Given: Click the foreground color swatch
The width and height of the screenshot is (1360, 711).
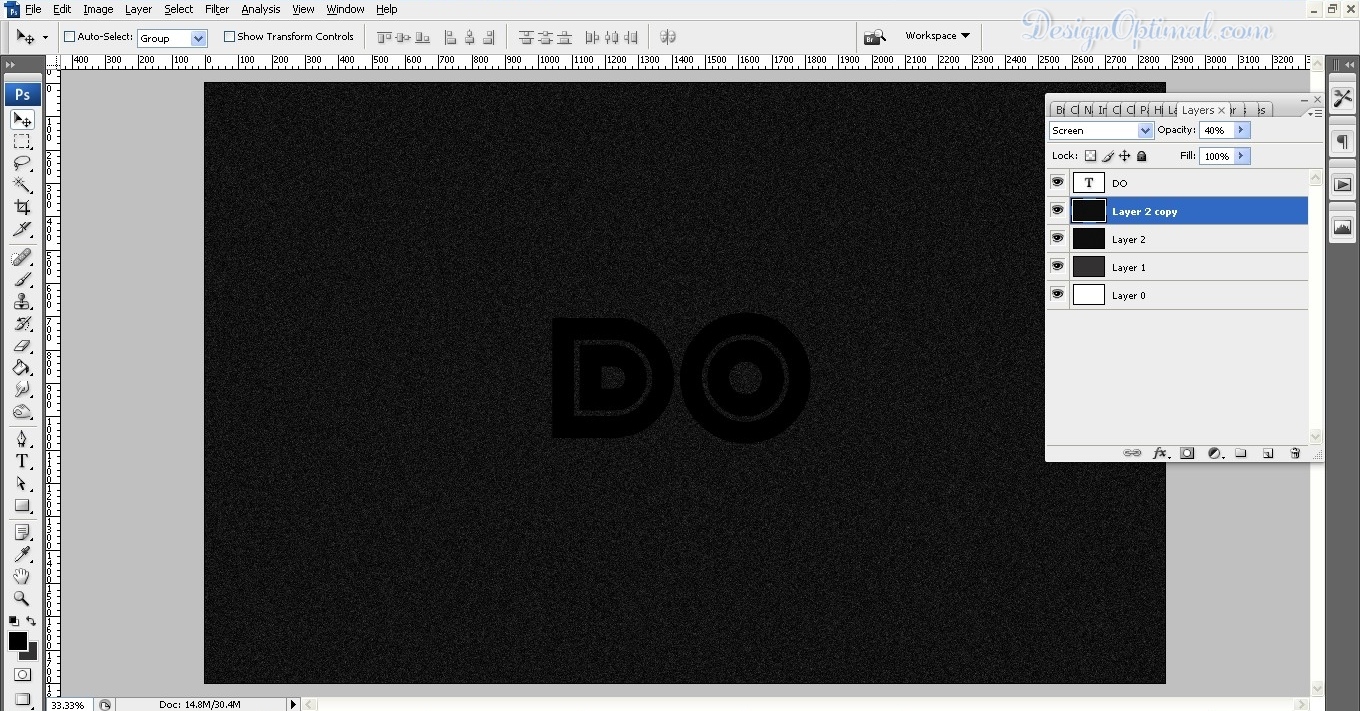Looking at the screenshot, I should (17, 641).
